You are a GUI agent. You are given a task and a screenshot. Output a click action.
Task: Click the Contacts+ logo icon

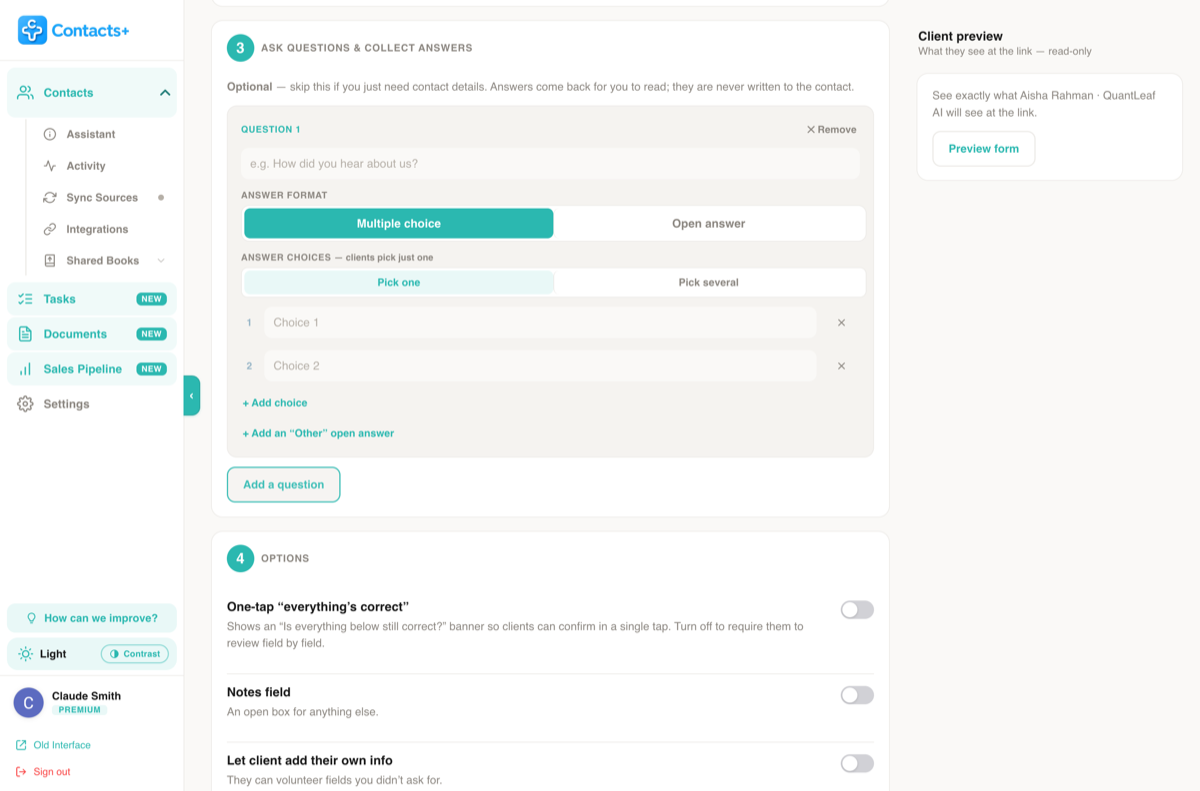(x=32, y=30)
